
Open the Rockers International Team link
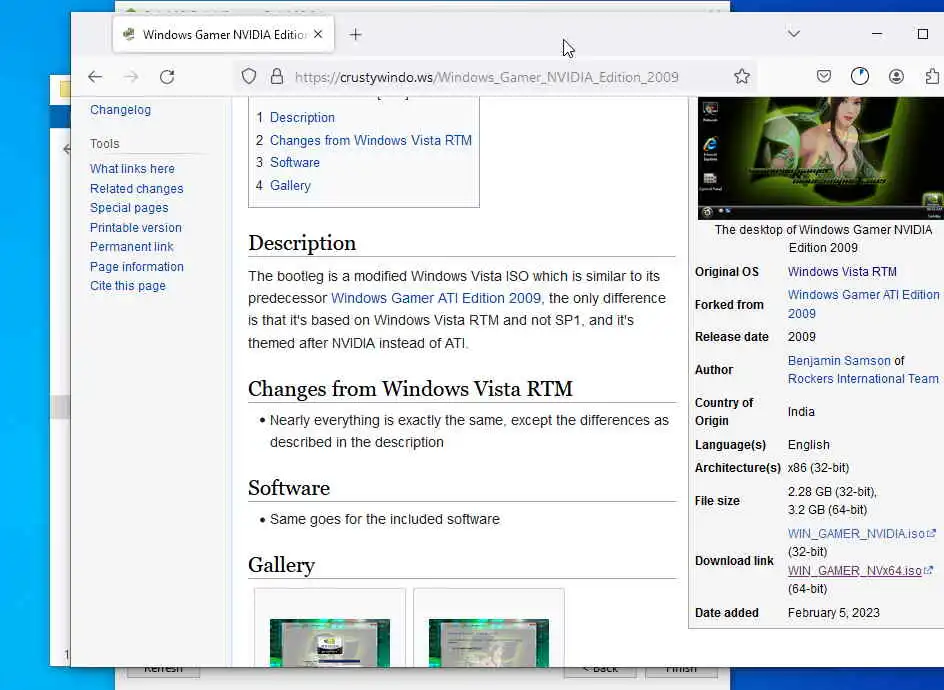click(x=863, y=379)
